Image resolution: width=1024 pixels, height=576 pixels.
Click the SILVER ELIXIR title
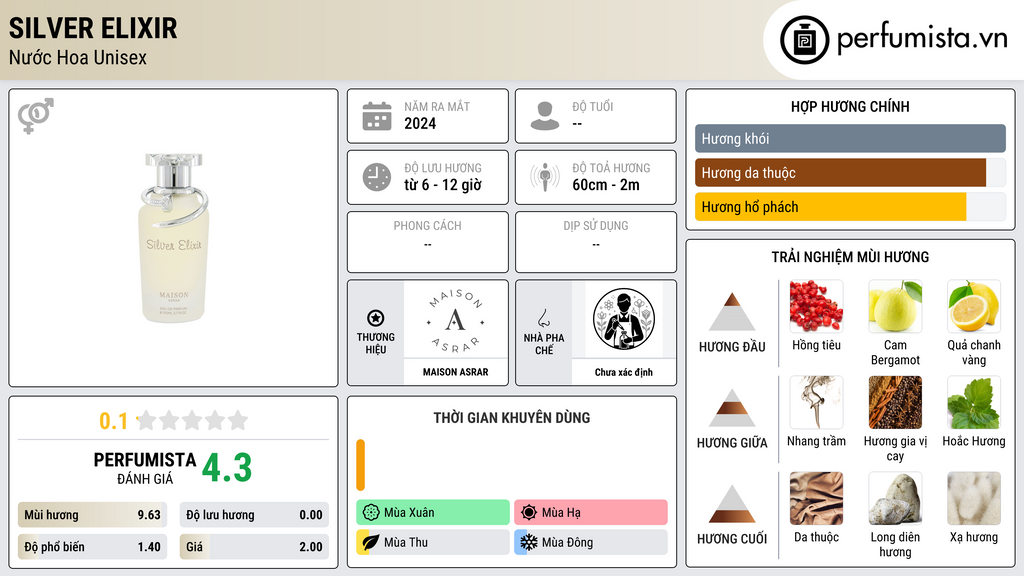point(93,28)
